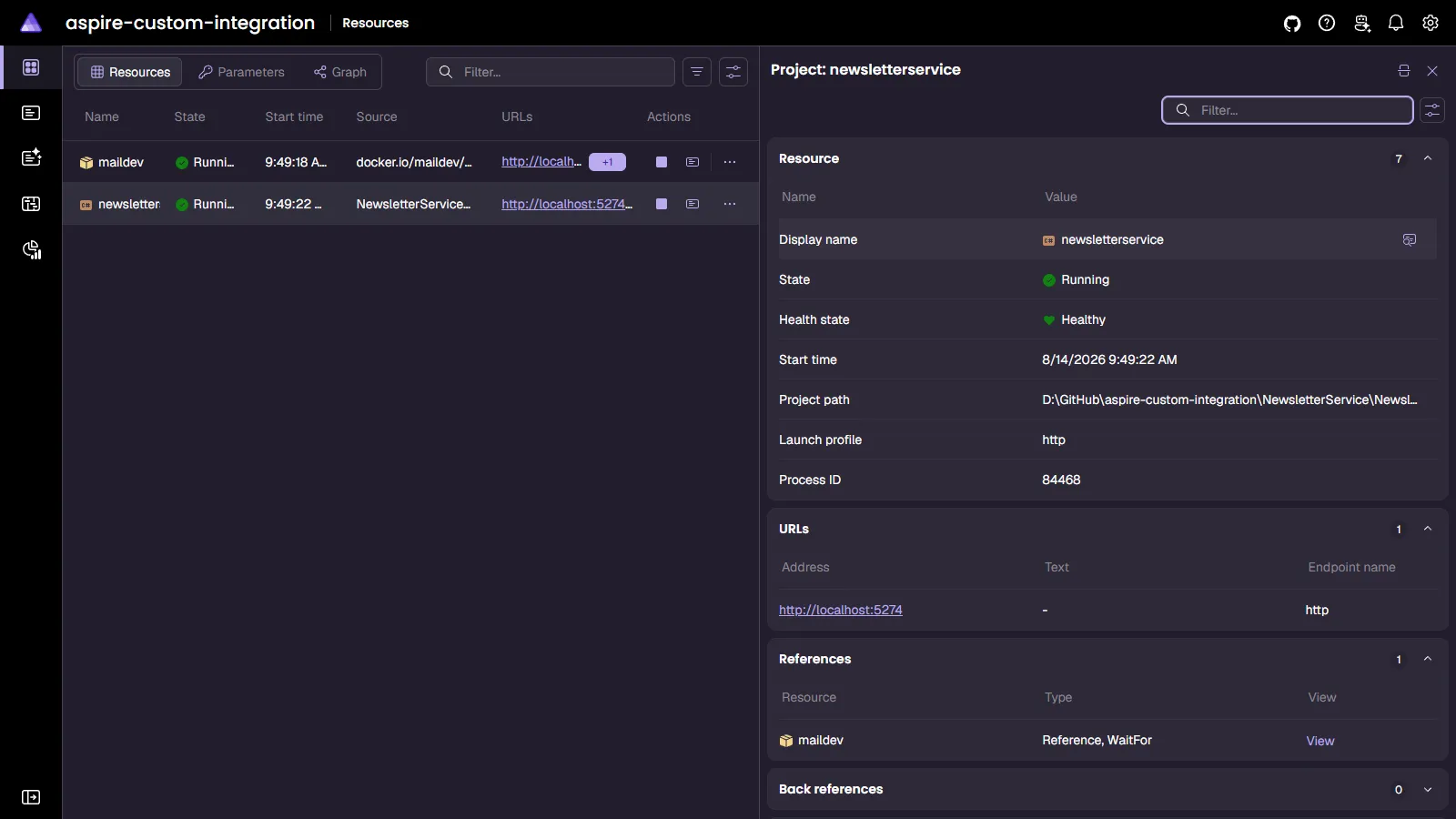
Task: Stop the maildev resource
Action: [x=662, y=162]
